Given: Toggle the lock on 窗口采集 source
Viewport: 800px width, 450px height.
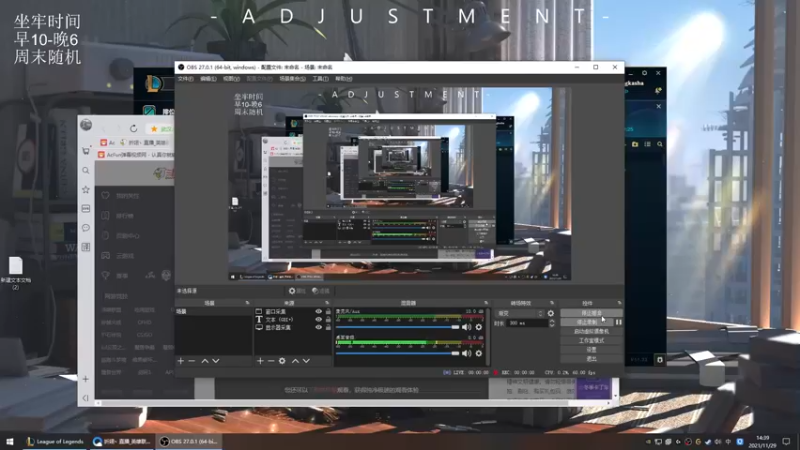Looking at the screenshot, I should tap(328, 311).
